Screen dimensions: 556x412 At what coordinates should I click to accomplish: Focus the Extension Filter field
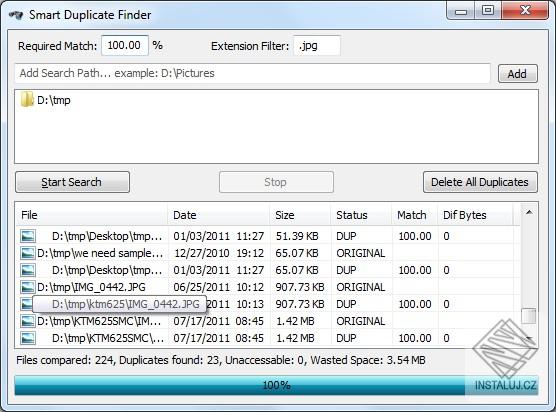(317, 46)
